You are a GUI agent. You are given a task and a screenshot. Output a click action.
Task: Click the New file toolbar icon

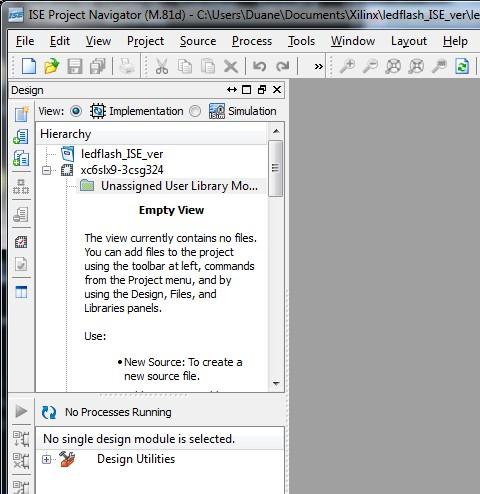click(x=29, y=66)
